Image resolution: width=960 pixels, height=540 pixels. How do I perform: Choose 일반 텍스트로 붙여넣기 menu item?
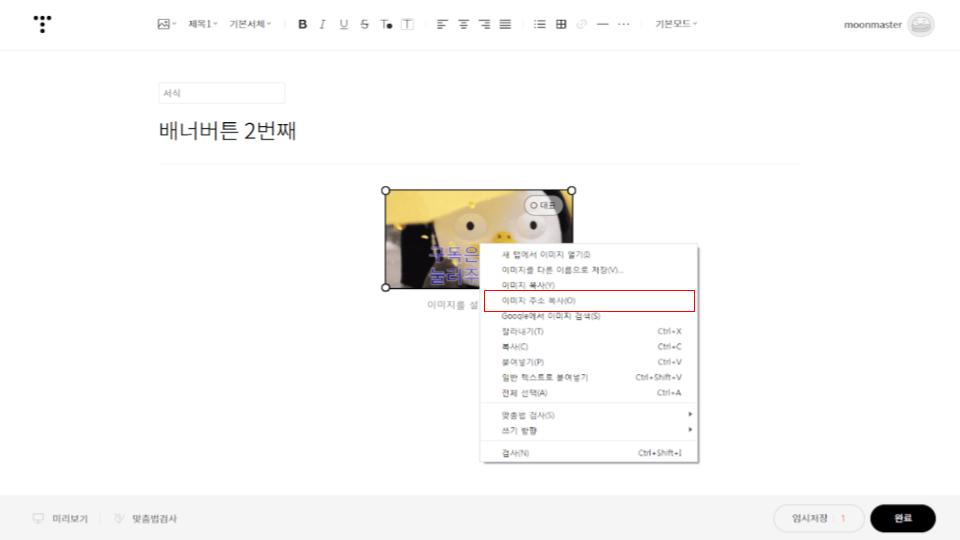click(589, 377)
